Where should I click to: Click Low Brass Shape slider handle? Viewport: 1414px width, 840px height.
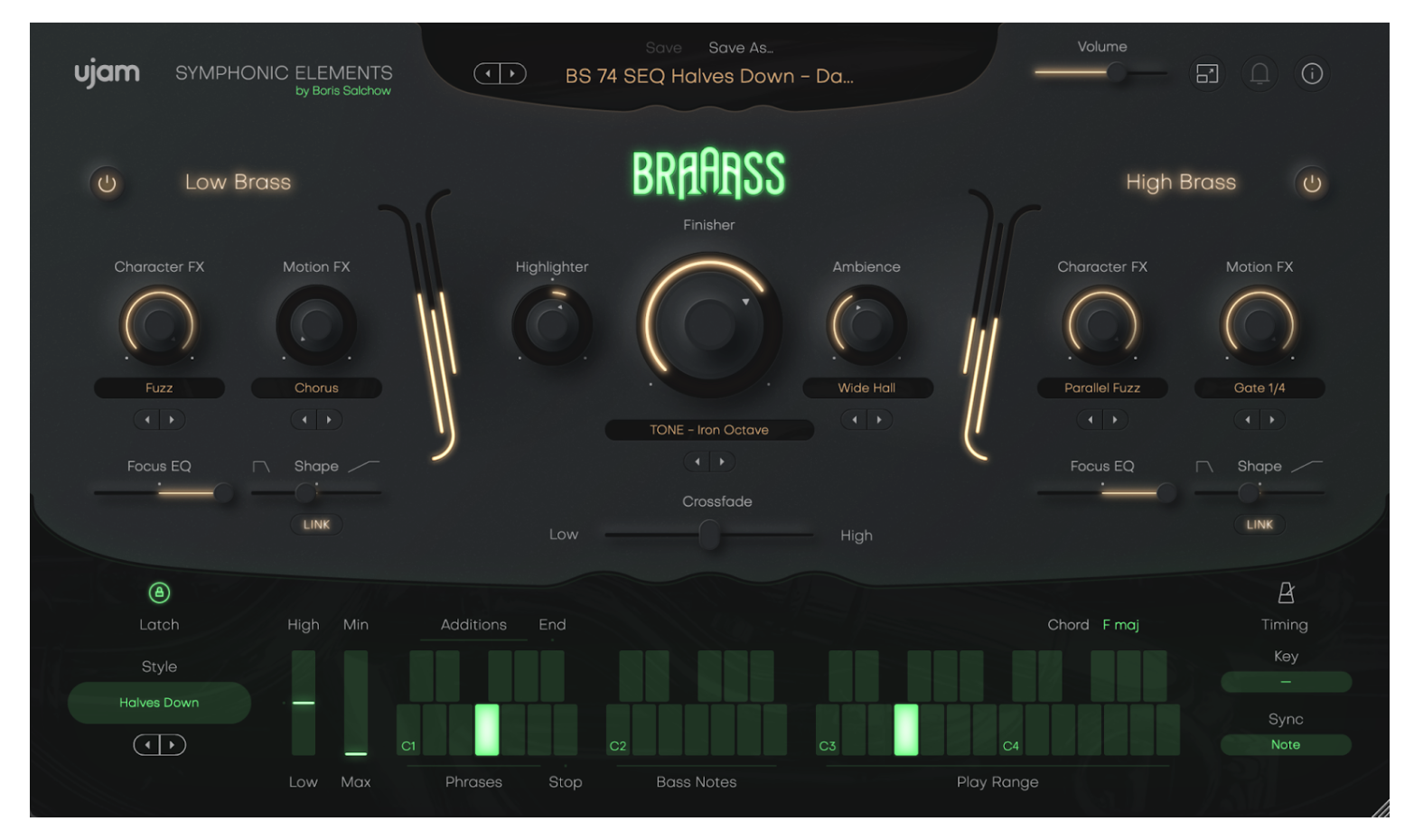pos(305,492)
